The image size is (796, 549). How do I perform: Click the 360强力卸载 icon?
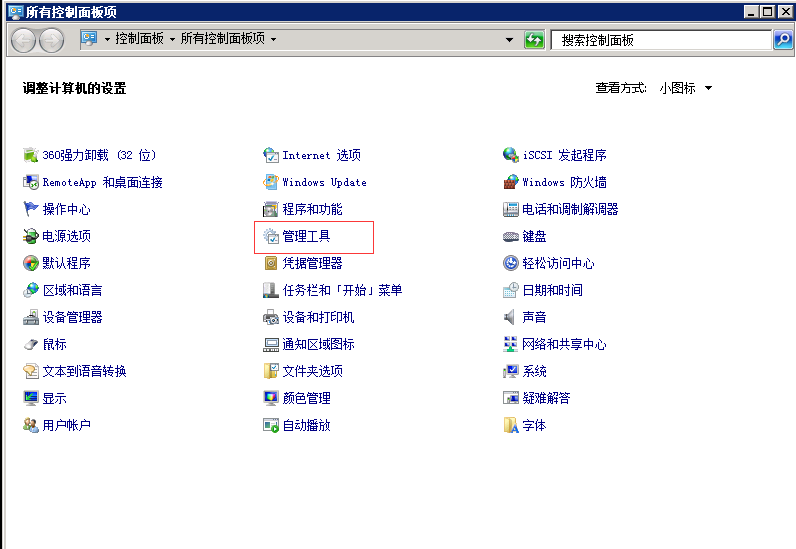tap(31, 156)
